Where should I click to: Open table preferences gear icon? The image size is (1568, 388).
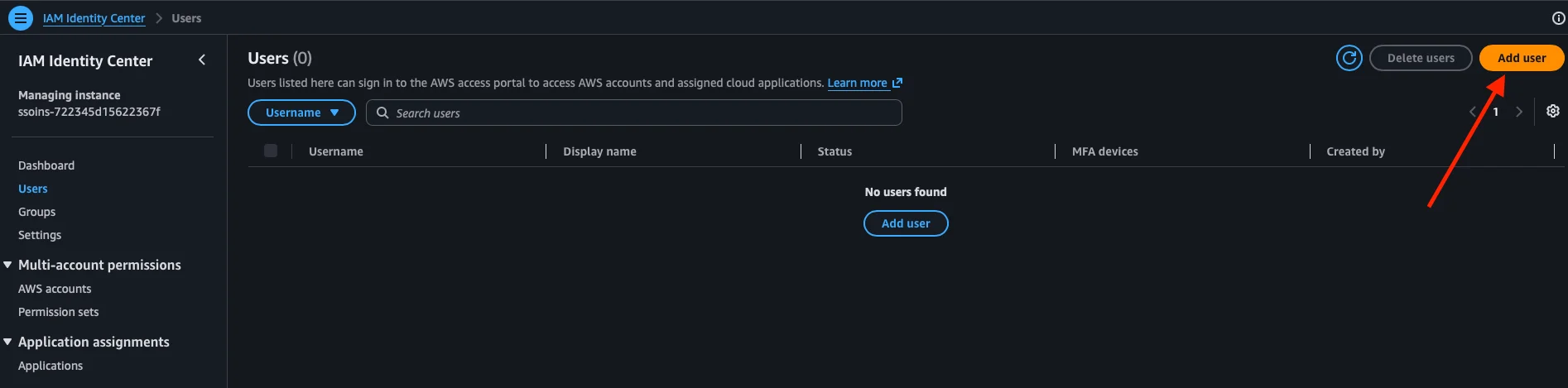point(1552,111)
